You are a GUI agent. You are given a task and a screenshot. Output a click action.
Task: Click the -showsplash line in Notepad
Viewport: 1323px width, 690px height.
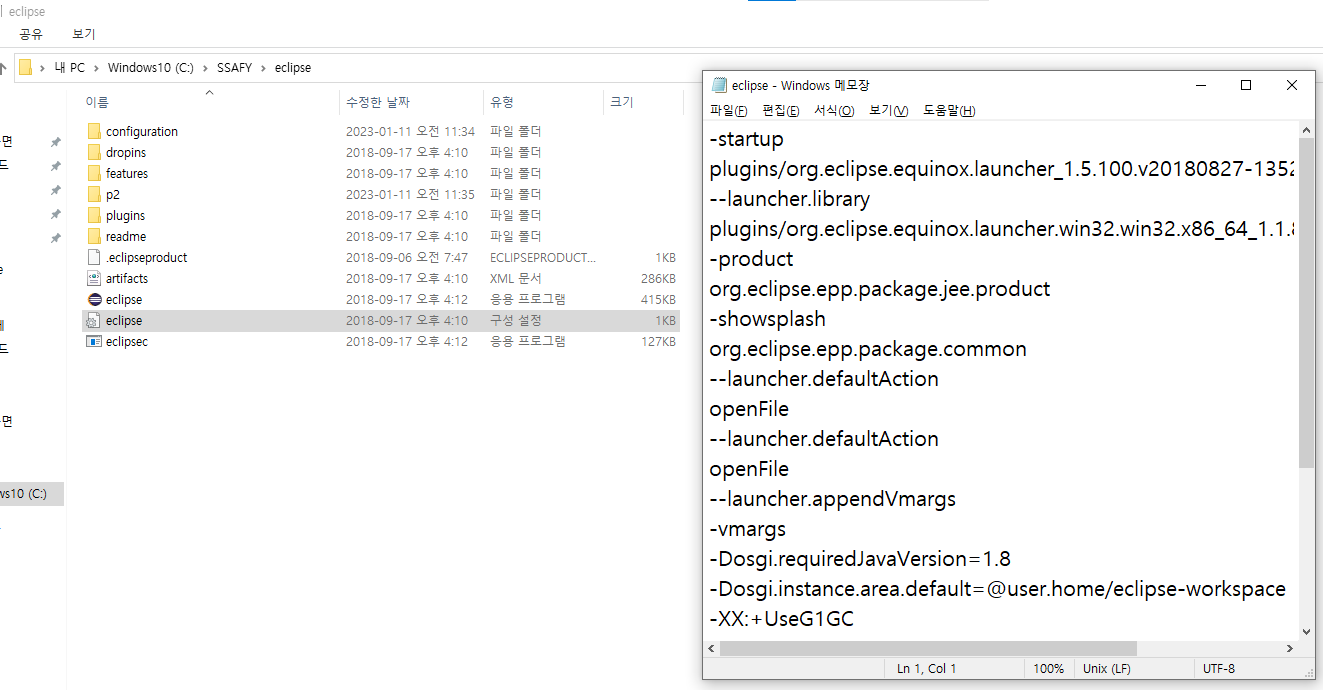click(768, 319)
